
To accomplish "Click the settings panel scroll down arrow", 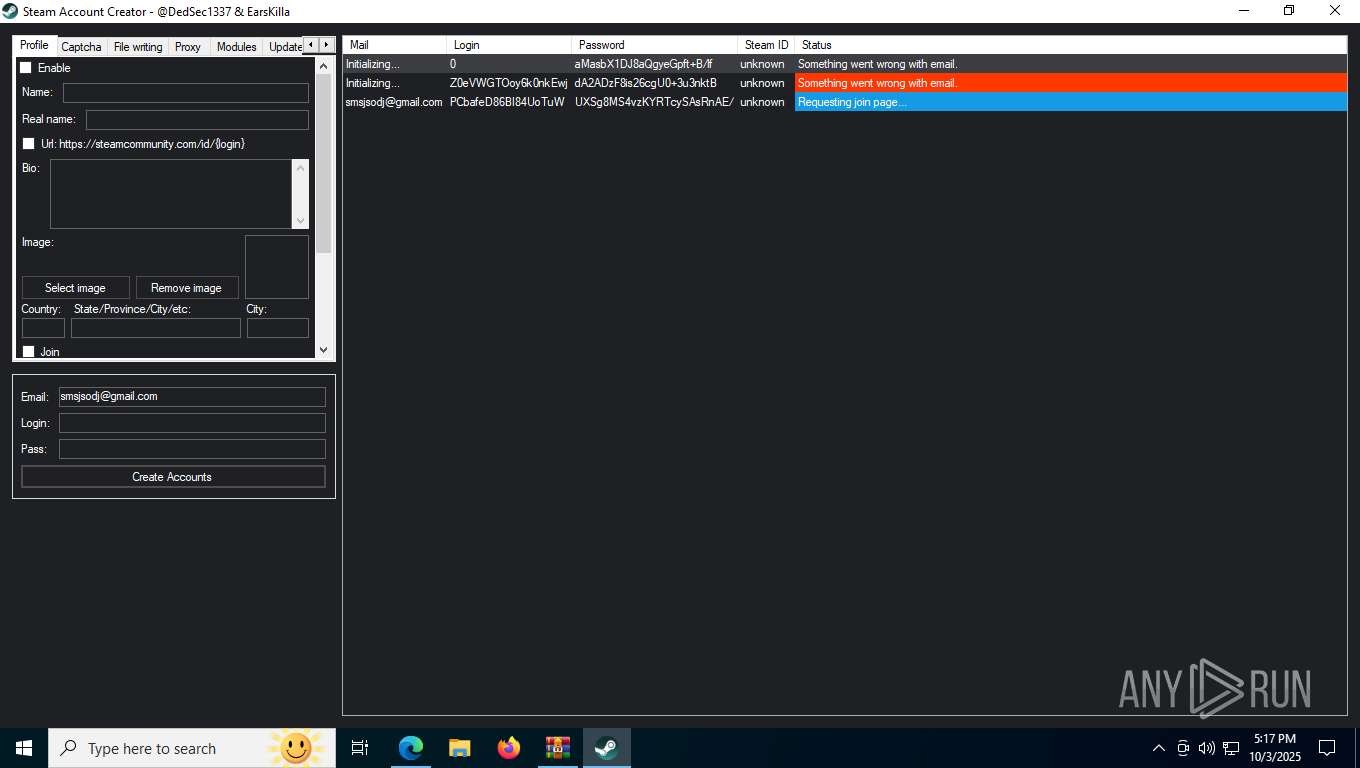I will tap(323, 350).
